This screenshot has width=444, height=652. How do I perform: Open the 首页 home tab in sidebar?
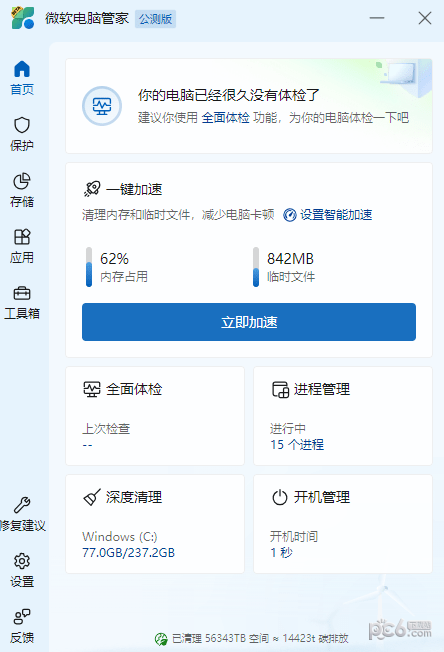[22, 77]
